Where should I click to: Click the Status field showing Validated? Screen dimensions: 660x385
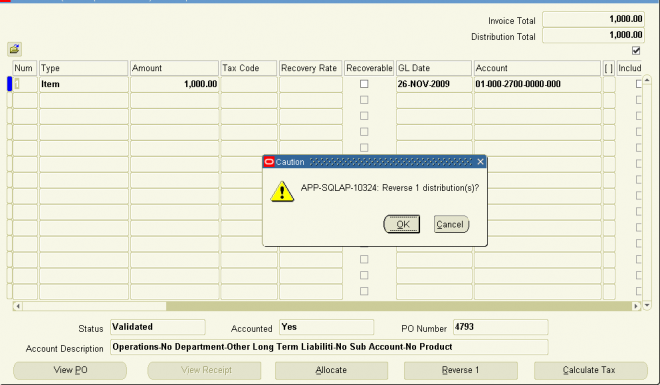[x=158, y=327]
